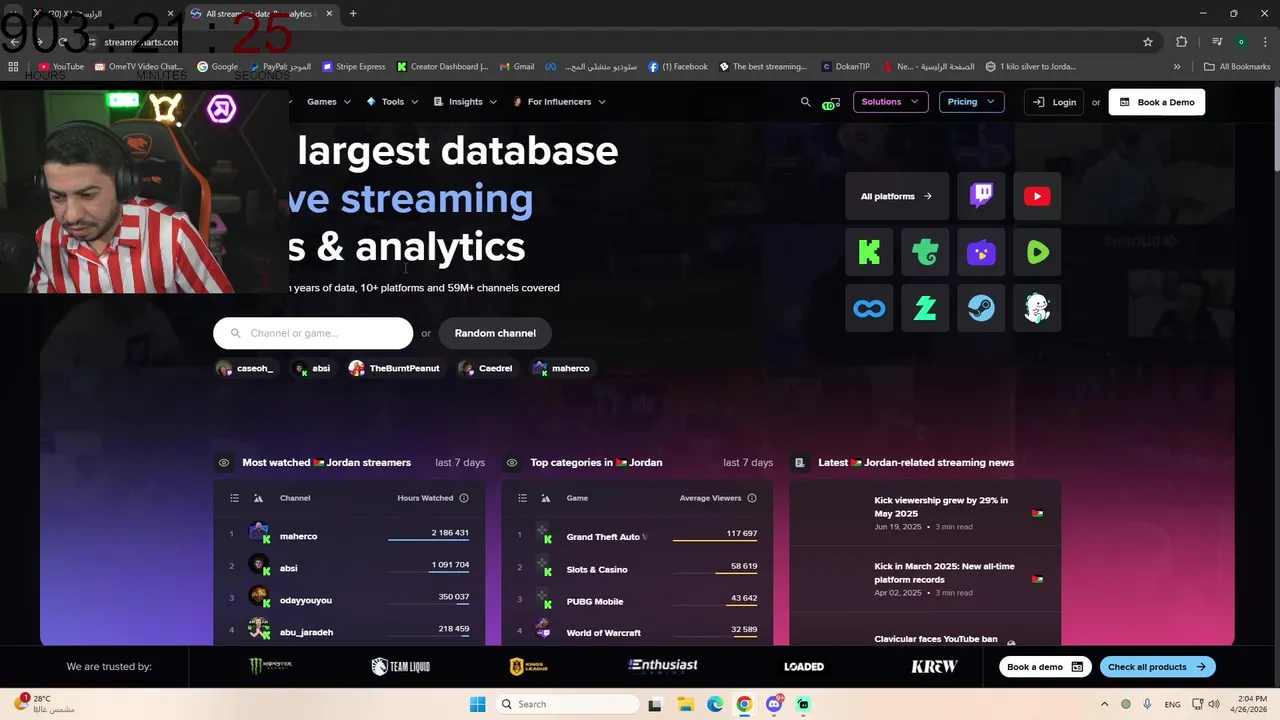The image size is (1280, 720).
Task: Open PUBG Mobile category row
Action: tap(637, 601)
